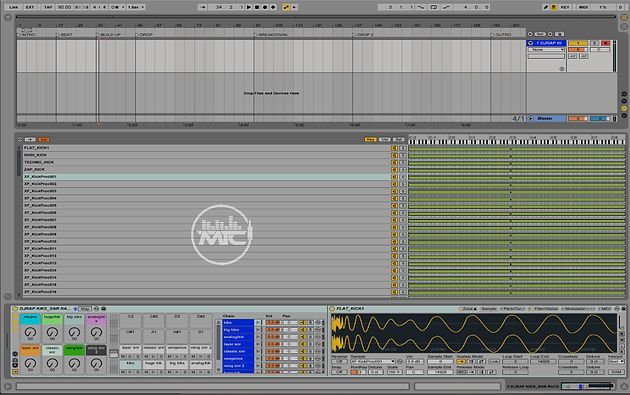The width and height of the screenshot is (630, 395).
Task: Mute the kiks drum pad with M
Action: [123, 372]
